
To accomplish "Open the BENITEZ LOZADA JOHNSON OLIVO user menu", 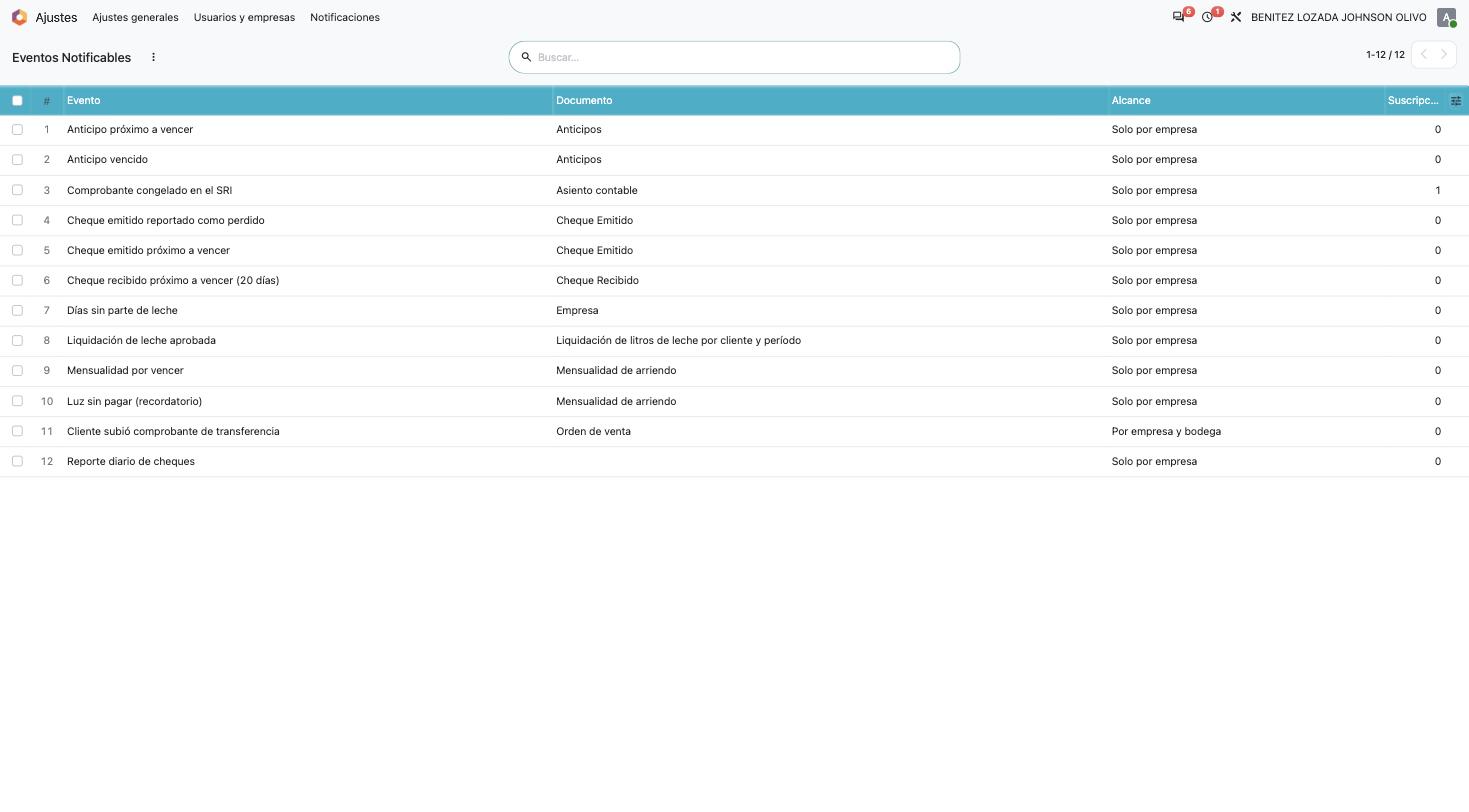I will point(1339,17).
